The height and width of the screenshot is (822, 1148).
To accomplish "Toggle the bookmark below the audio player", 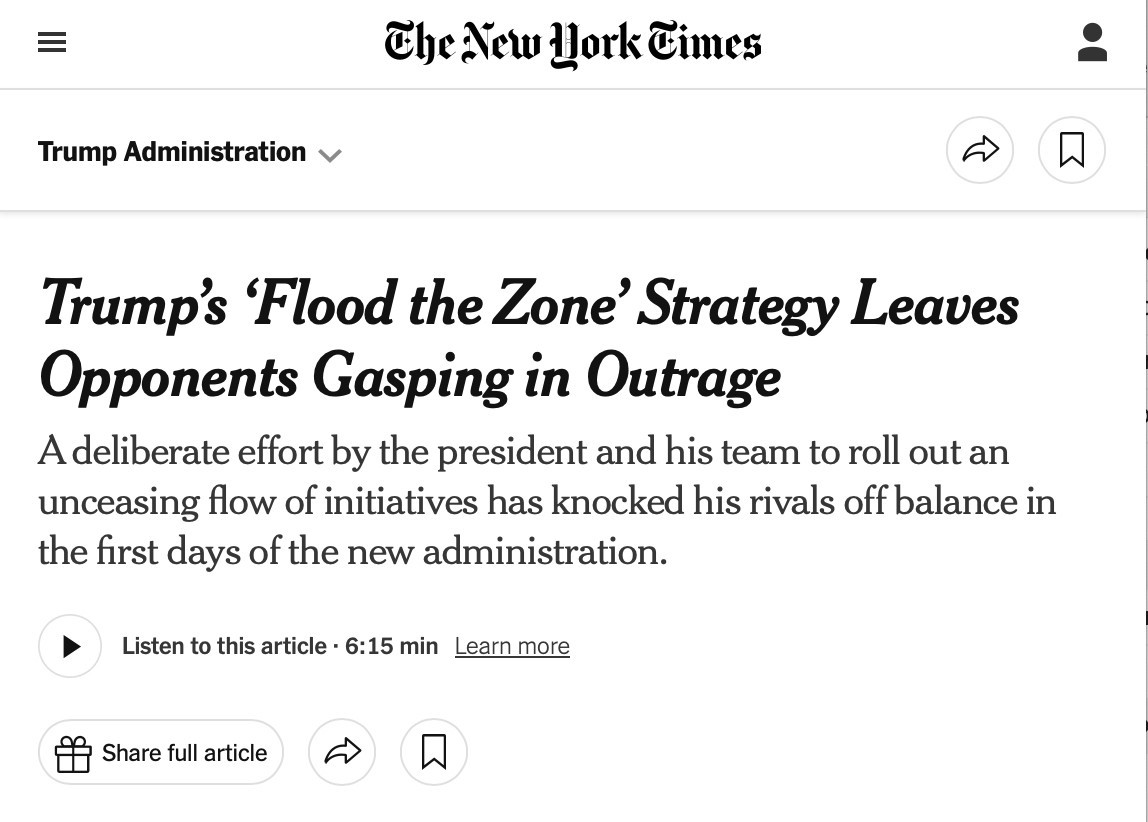I will [433, 752].
